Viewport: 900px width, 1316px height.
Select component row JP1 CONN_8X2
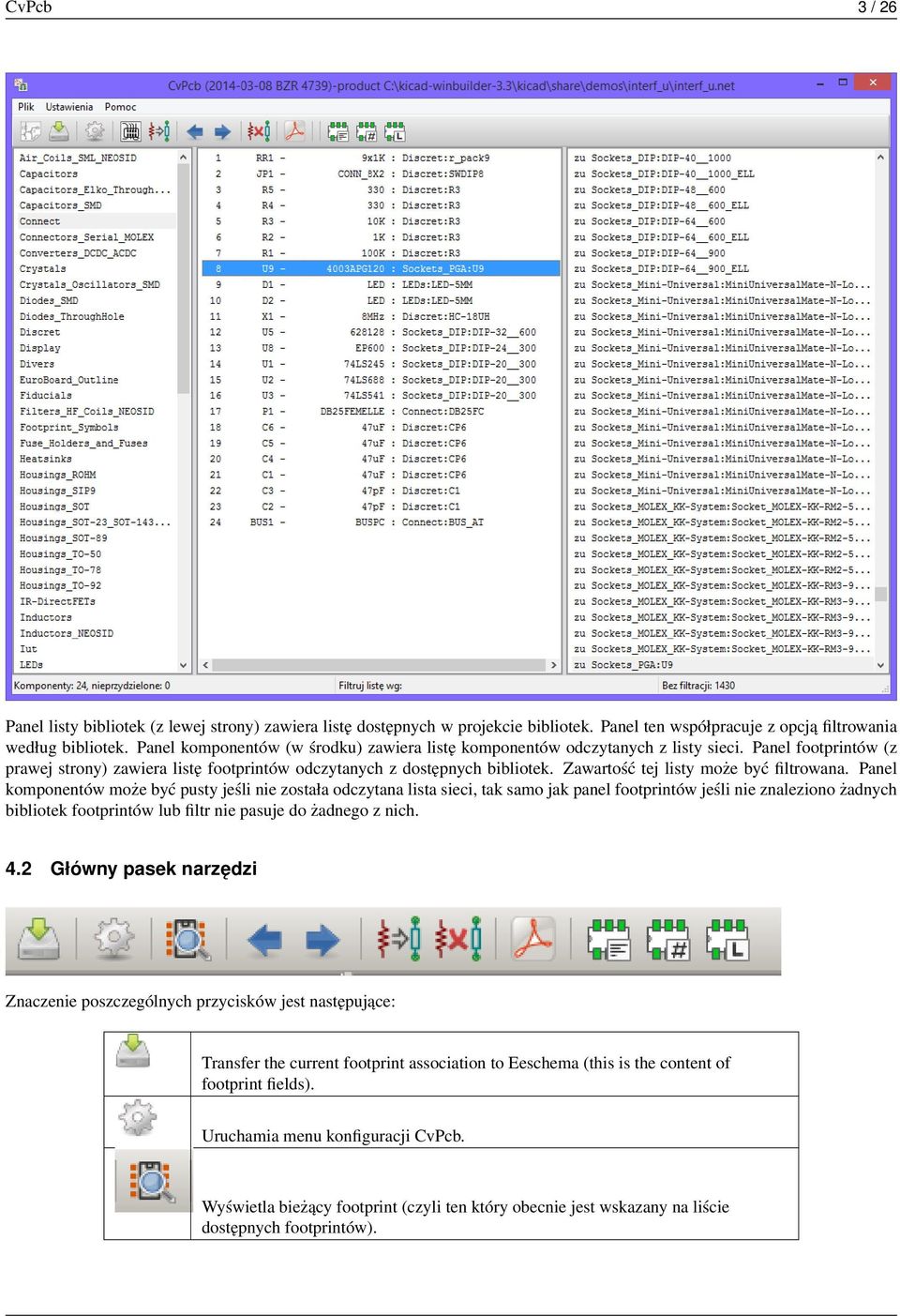(380, 174)
